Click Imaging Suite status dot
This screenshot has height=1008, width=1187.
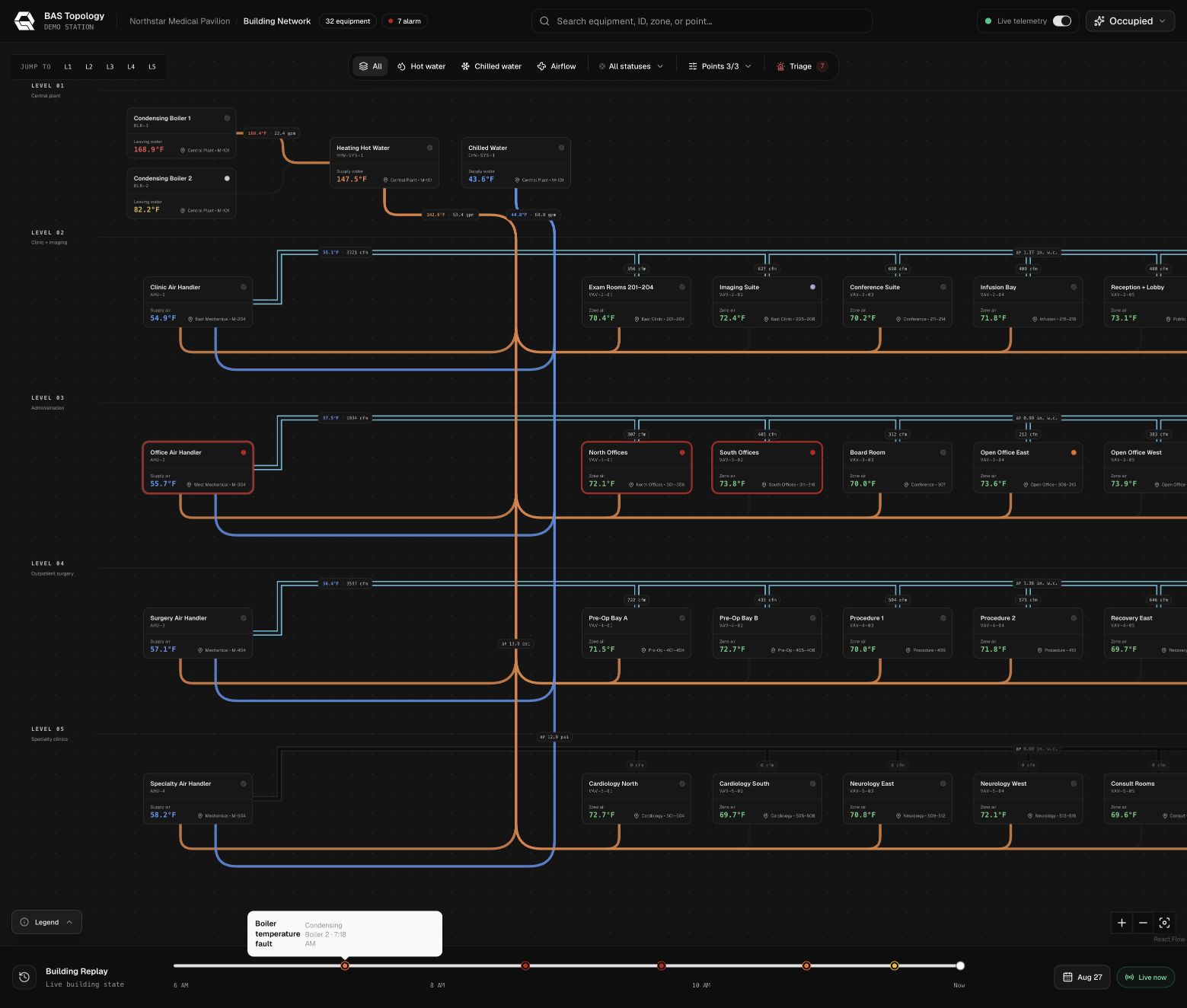coord(812,287)
